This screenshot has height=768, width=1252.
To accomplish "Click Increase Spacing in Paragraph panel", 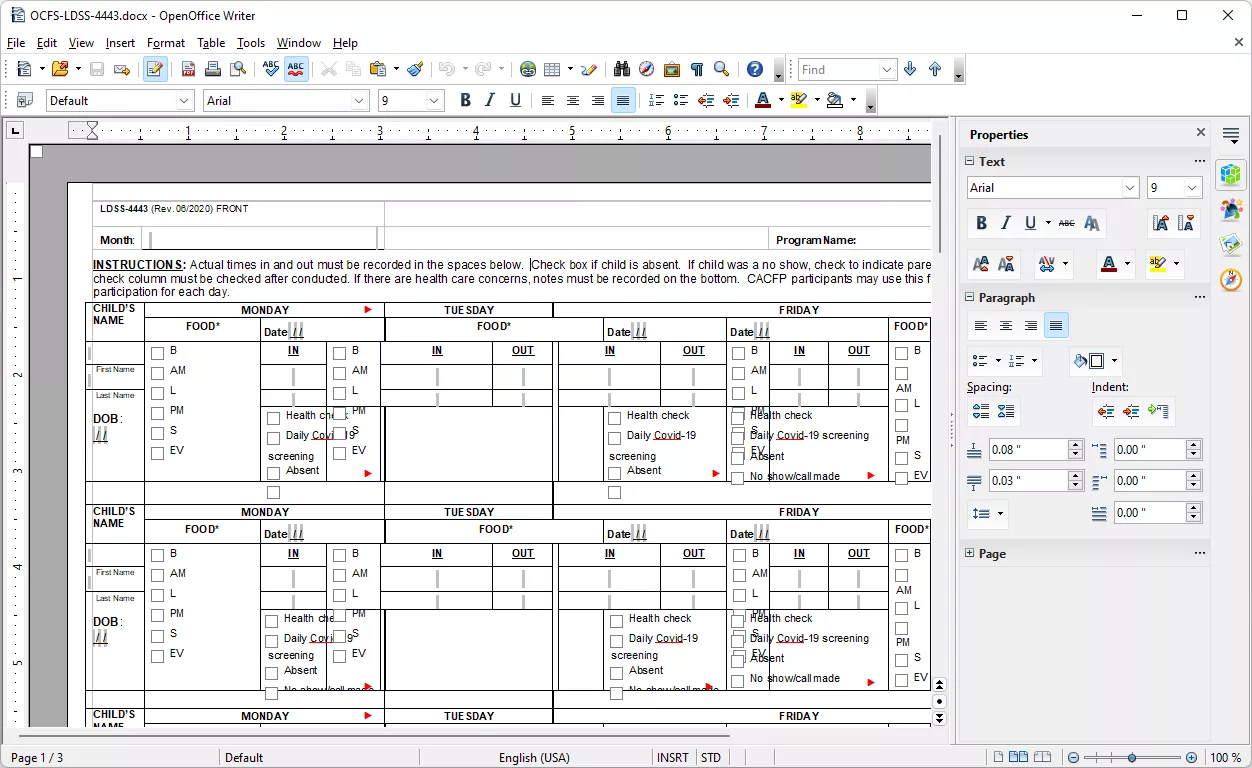I will coord(981,411).
